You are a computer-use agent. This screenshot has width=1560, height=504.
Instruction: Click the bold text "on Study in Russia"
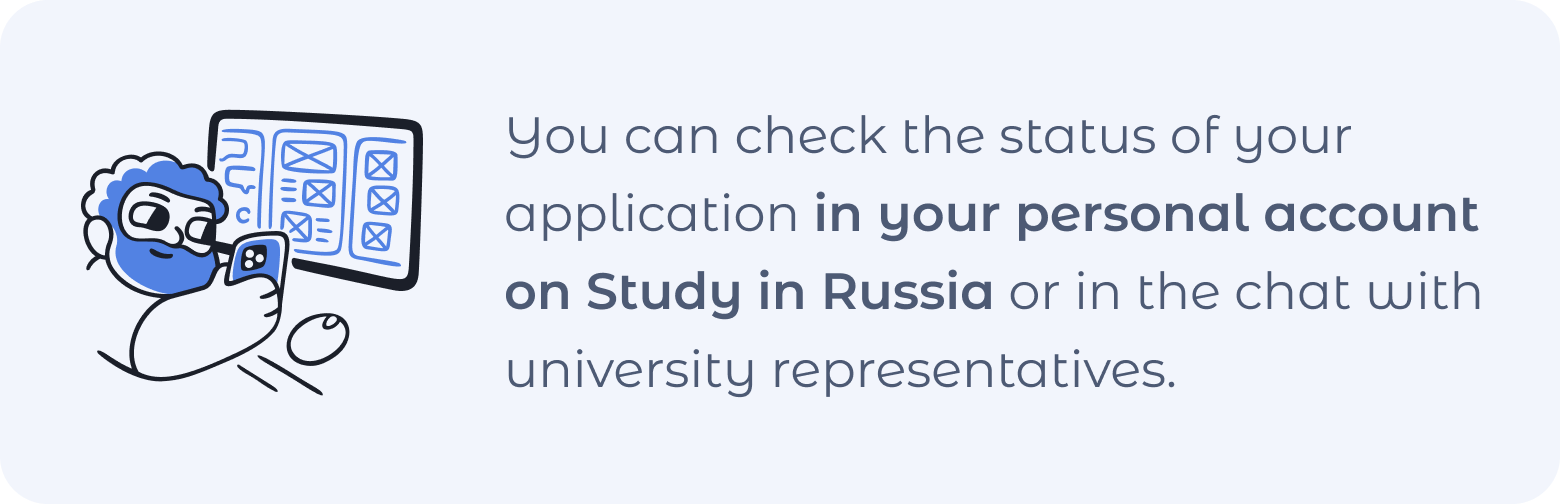point(748,294)
